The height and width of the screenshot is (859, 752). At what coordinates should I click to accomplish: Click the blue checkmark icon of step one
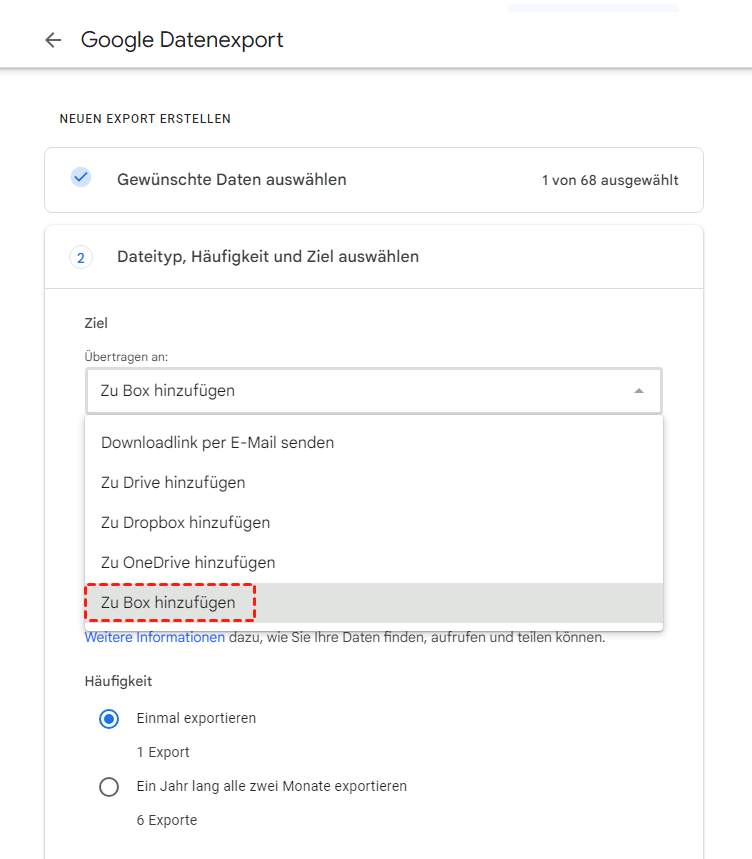(81, 178)
